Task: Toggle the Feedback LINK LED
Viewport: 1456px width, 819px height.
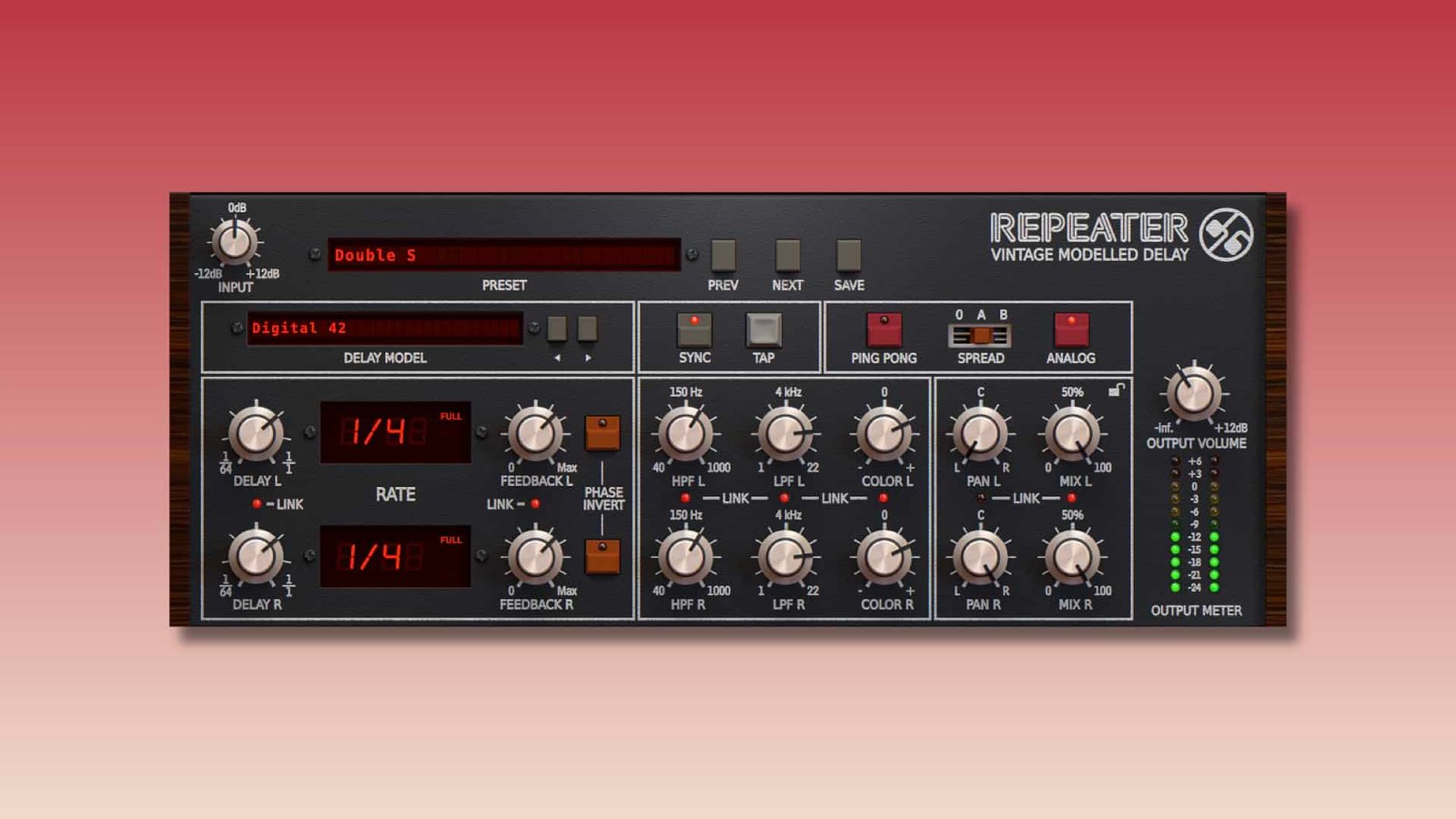Action: pos(535,503)
